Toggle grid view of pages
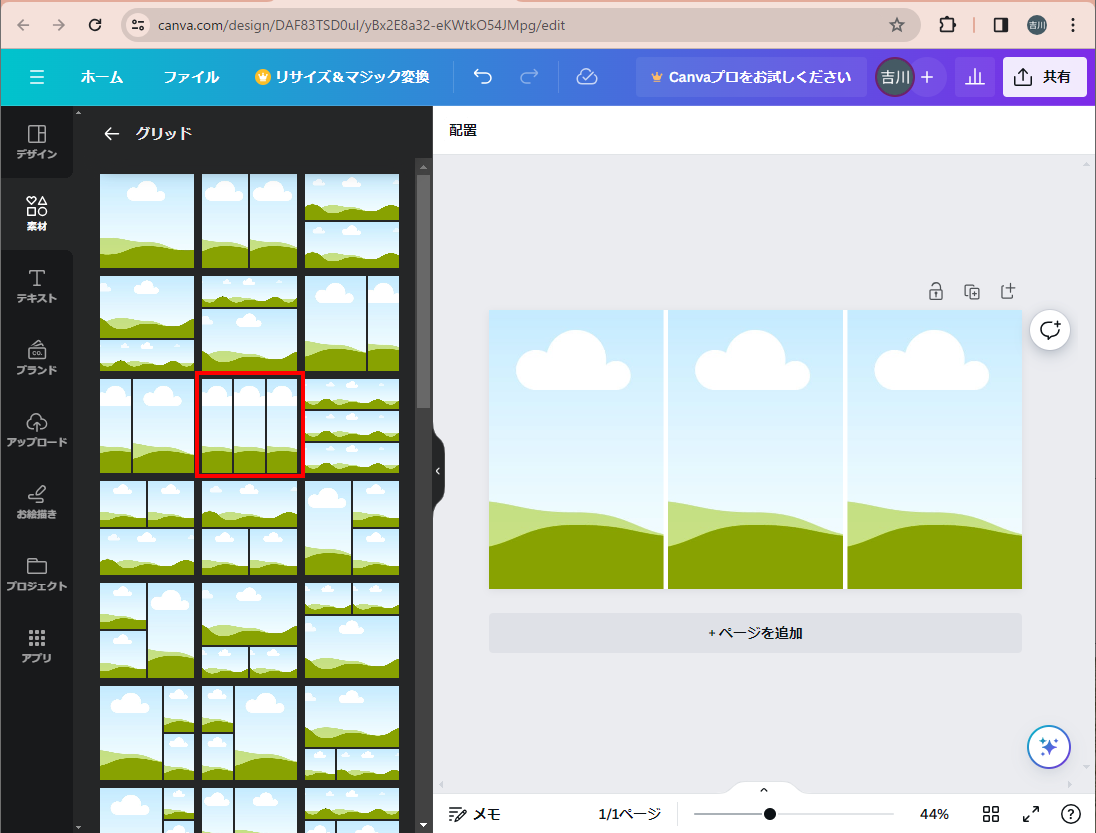The height and width of the screenshot is (833, 1096). [991, 814]
